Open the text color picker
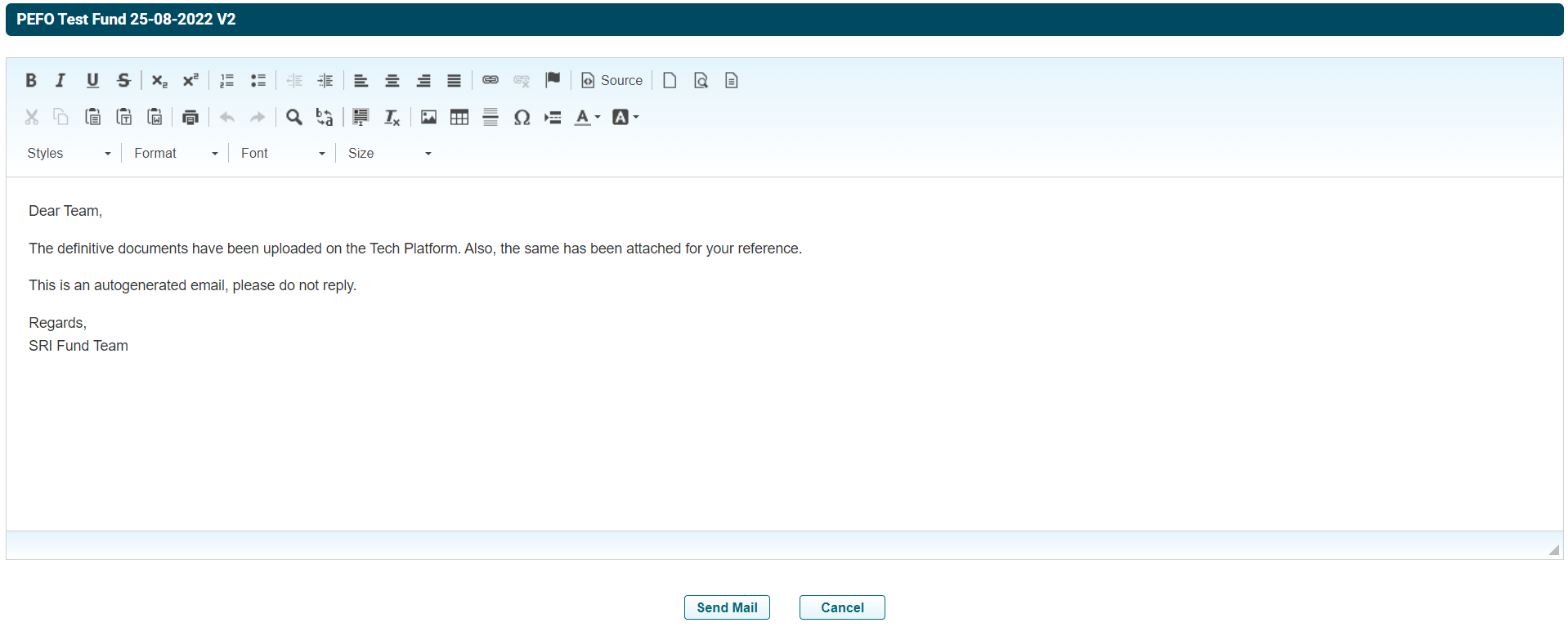The image size is (1568, 636). pos(587,117)
